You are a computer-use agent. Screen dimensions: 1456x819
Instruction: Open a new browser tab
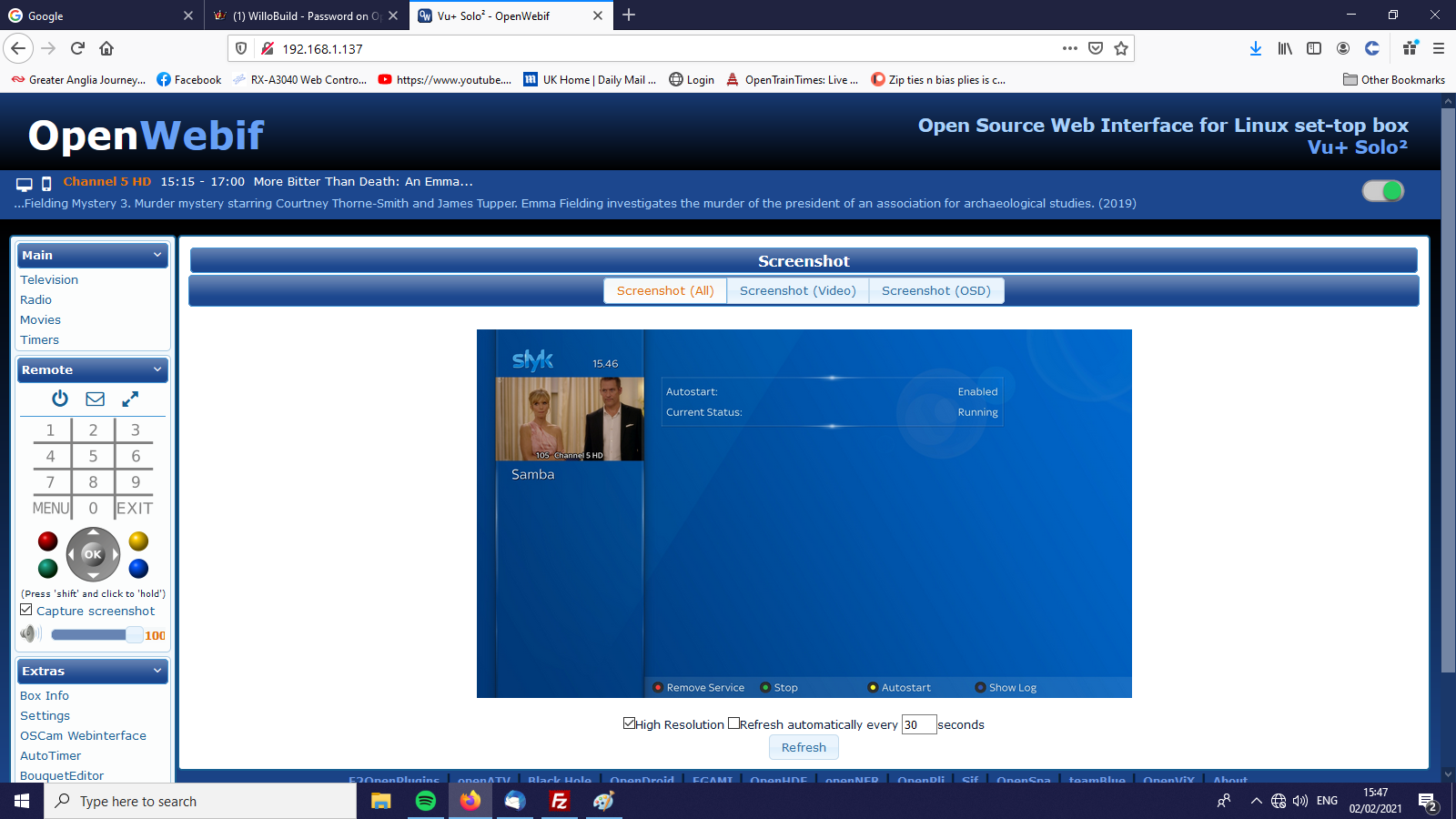pos(629,15)
